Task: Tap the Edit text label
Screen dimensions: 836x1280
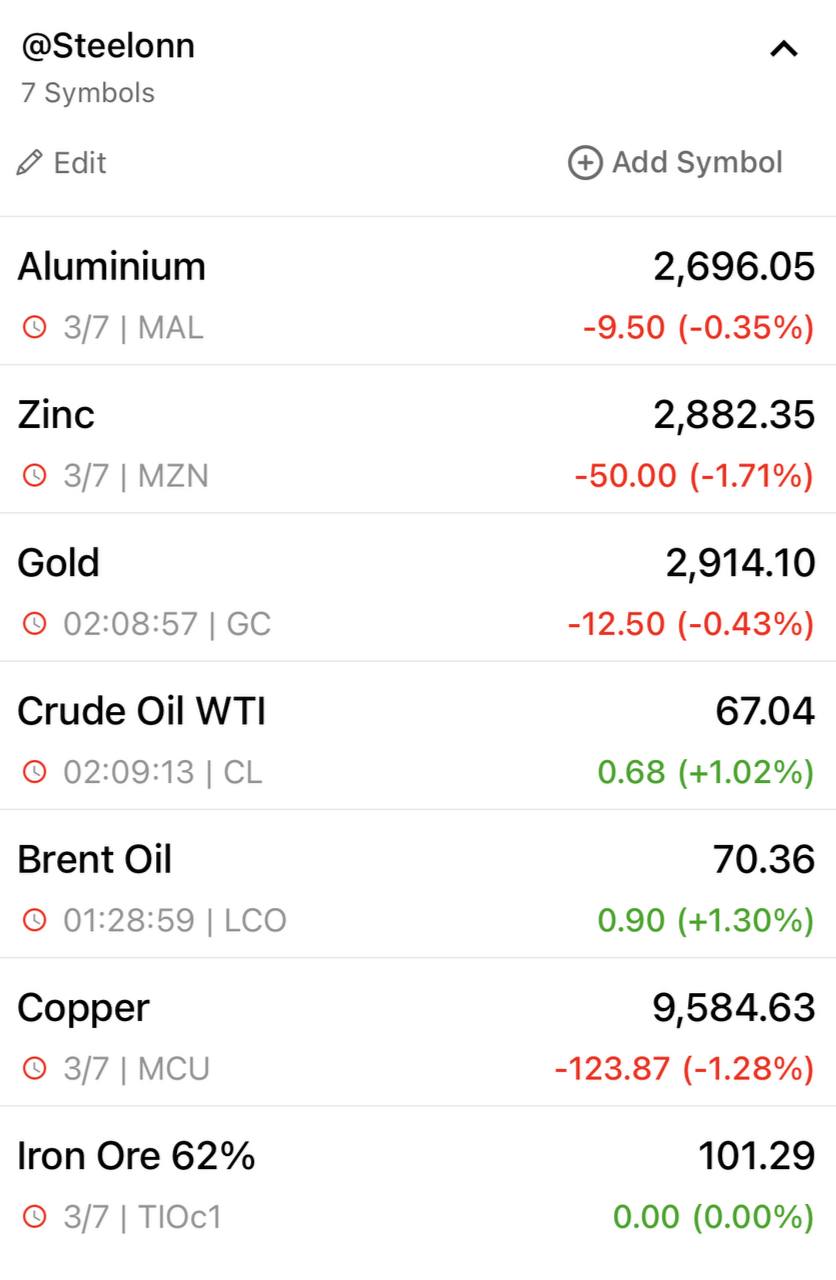Action: [x=80, y=163]
